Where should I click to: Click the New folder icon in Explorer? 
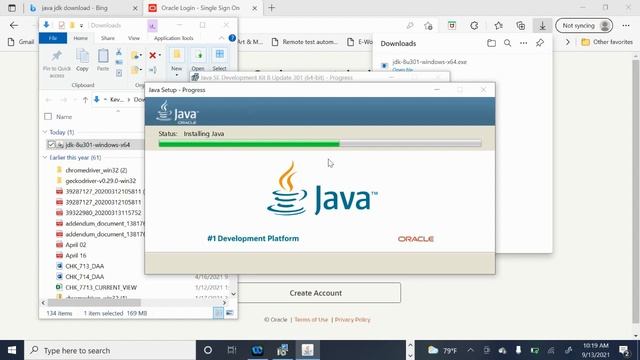(177, 55)
